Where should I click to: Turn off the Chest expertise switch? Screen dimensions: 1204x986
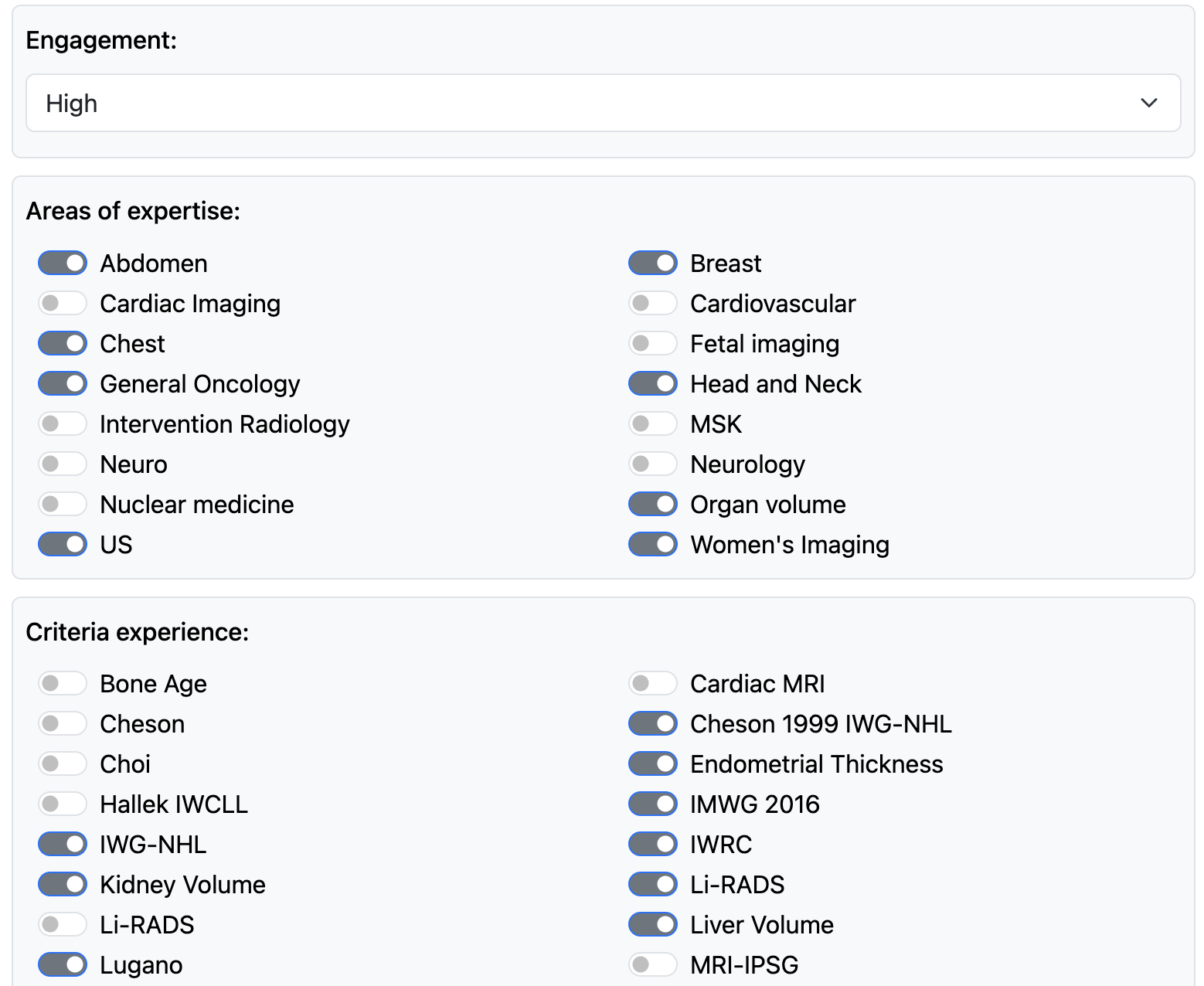coord(63,343)
